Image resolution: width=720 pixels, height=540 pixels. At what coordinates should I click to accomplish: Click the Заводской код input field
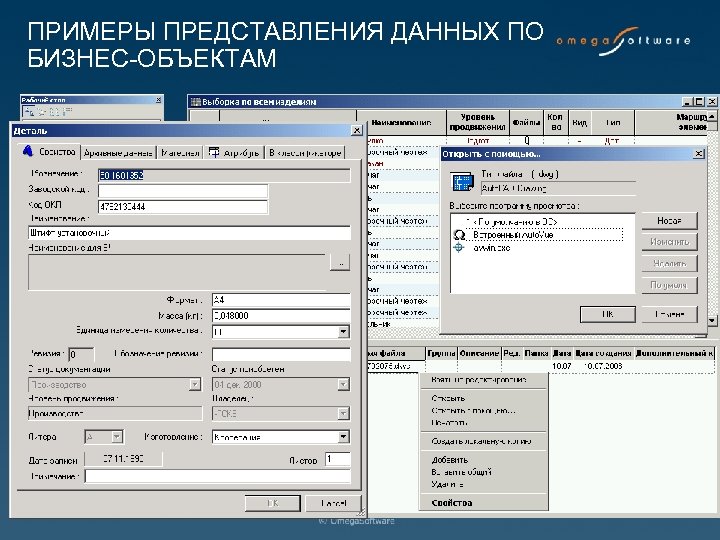[183, 191]
